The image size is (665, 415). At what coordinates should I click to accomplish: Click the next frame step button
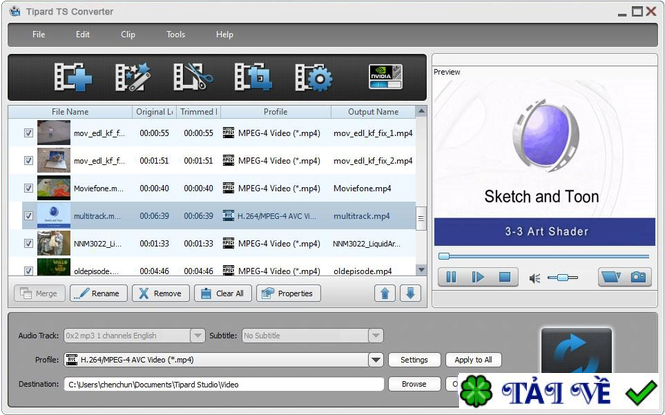[478, 277]
